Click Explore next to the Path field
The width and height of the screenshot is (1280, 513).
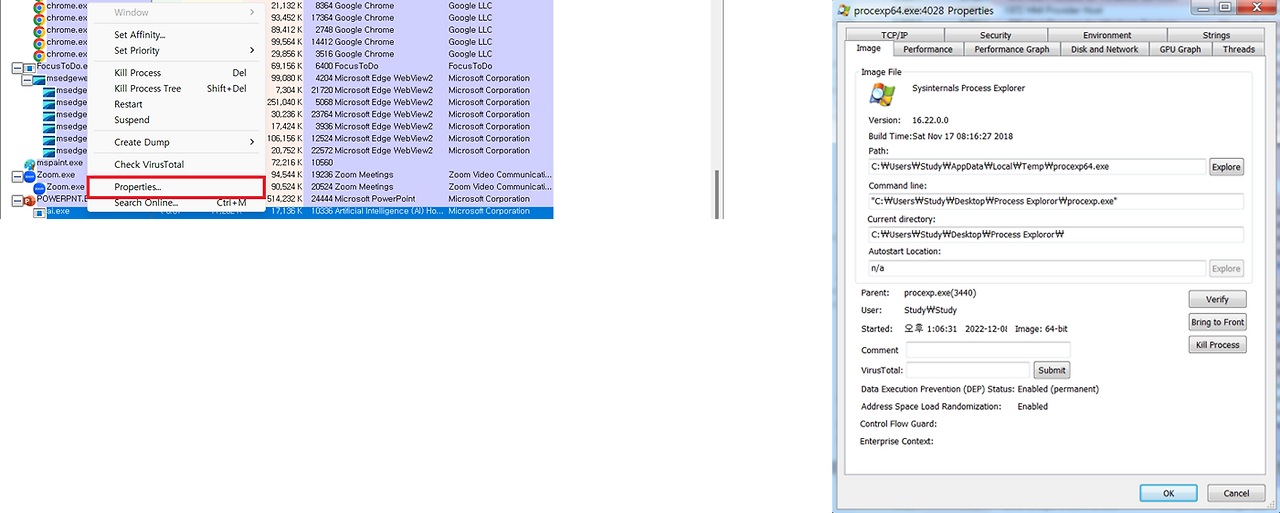1226,167
